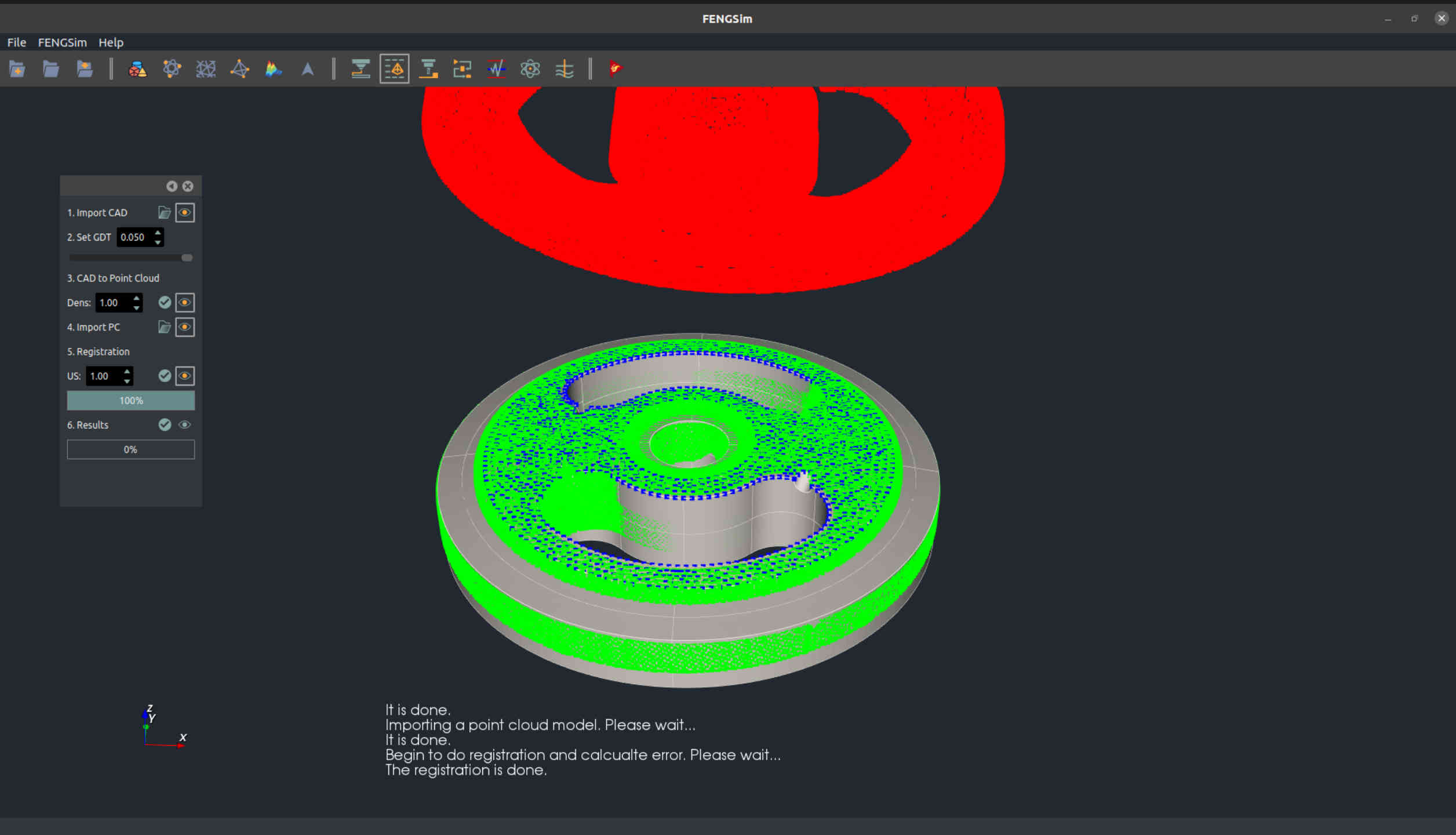1456x835 pixels.
Task: Toggle visibility eye for Registration row
Action: pos(185,376)
